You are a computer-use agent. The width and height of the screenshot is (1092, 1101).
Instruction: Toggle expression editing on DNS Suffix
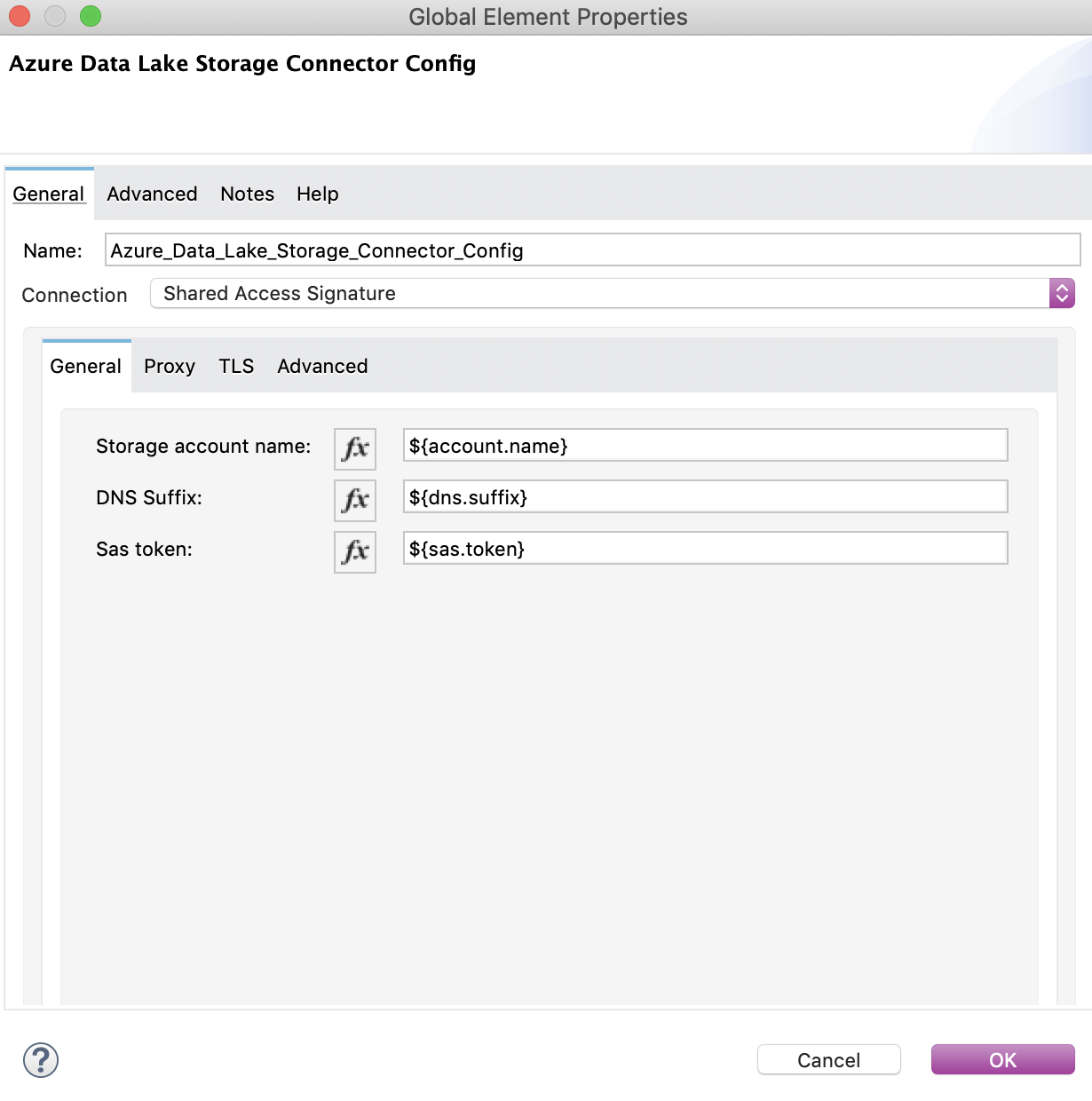point(354,500)
